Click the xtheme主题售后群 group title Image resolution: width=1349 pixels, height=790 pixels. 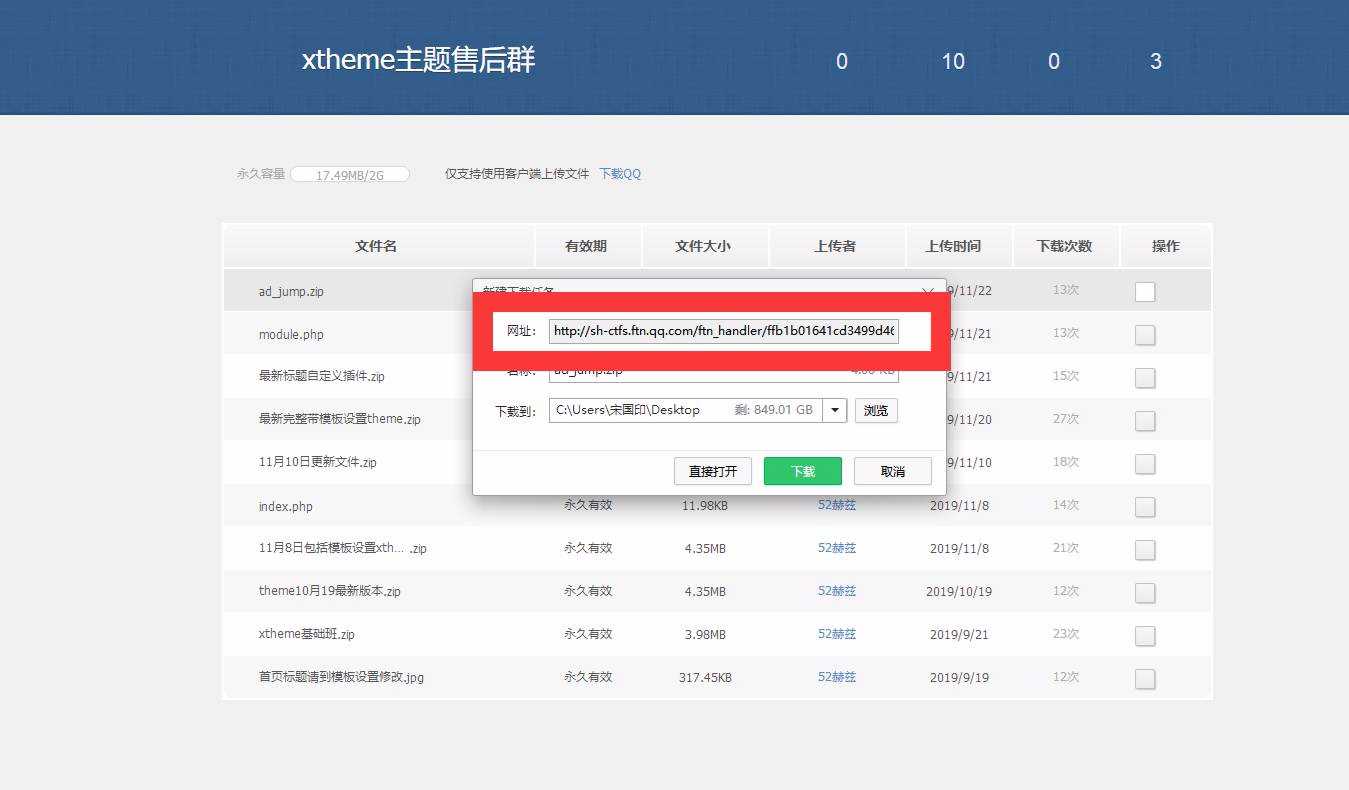click(419, 60)
